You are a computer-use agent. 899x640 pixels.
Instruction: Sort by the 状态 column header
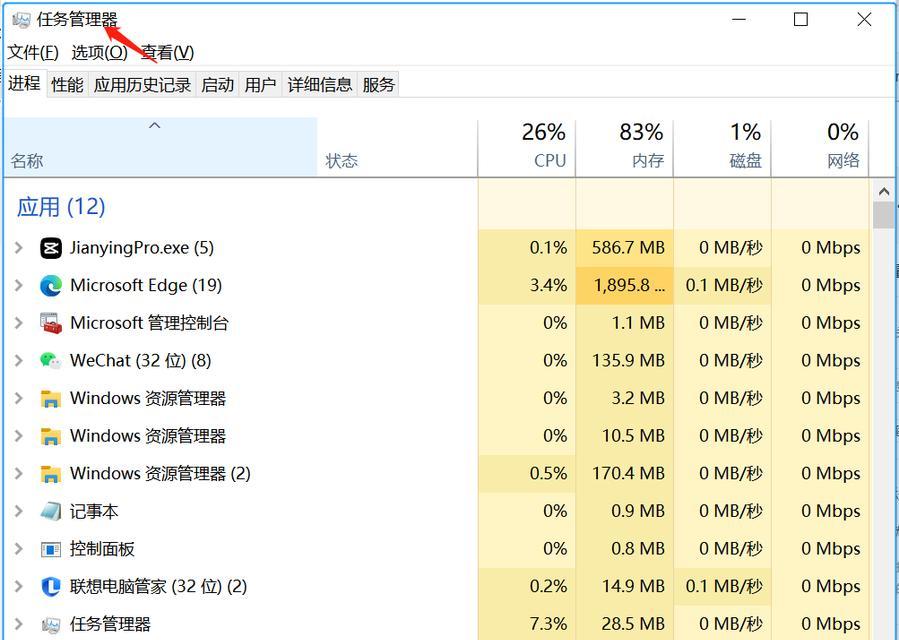(x=397, y=147)
